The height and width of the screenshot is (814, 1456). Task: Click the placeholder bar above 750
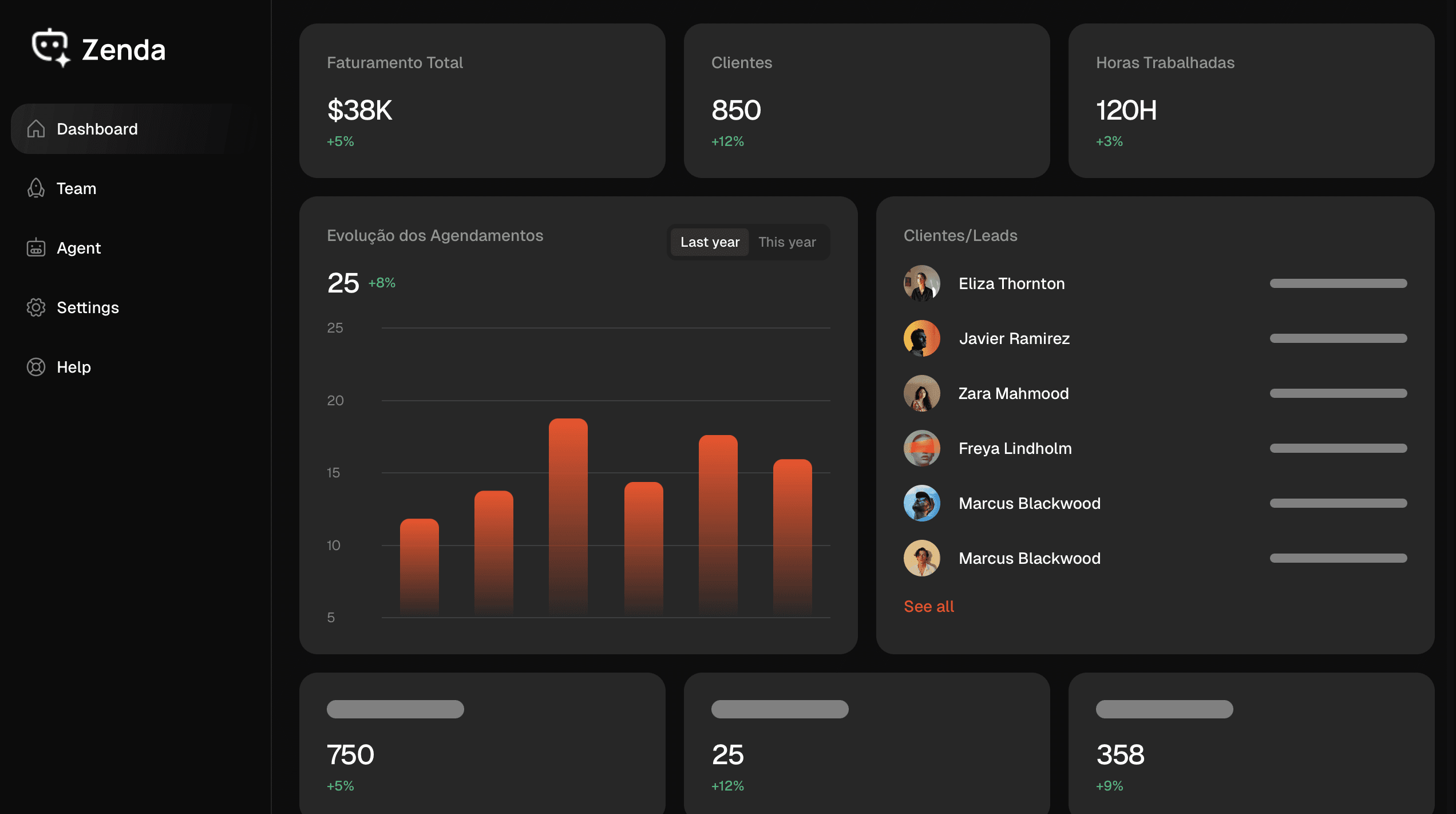coord(395,709)
